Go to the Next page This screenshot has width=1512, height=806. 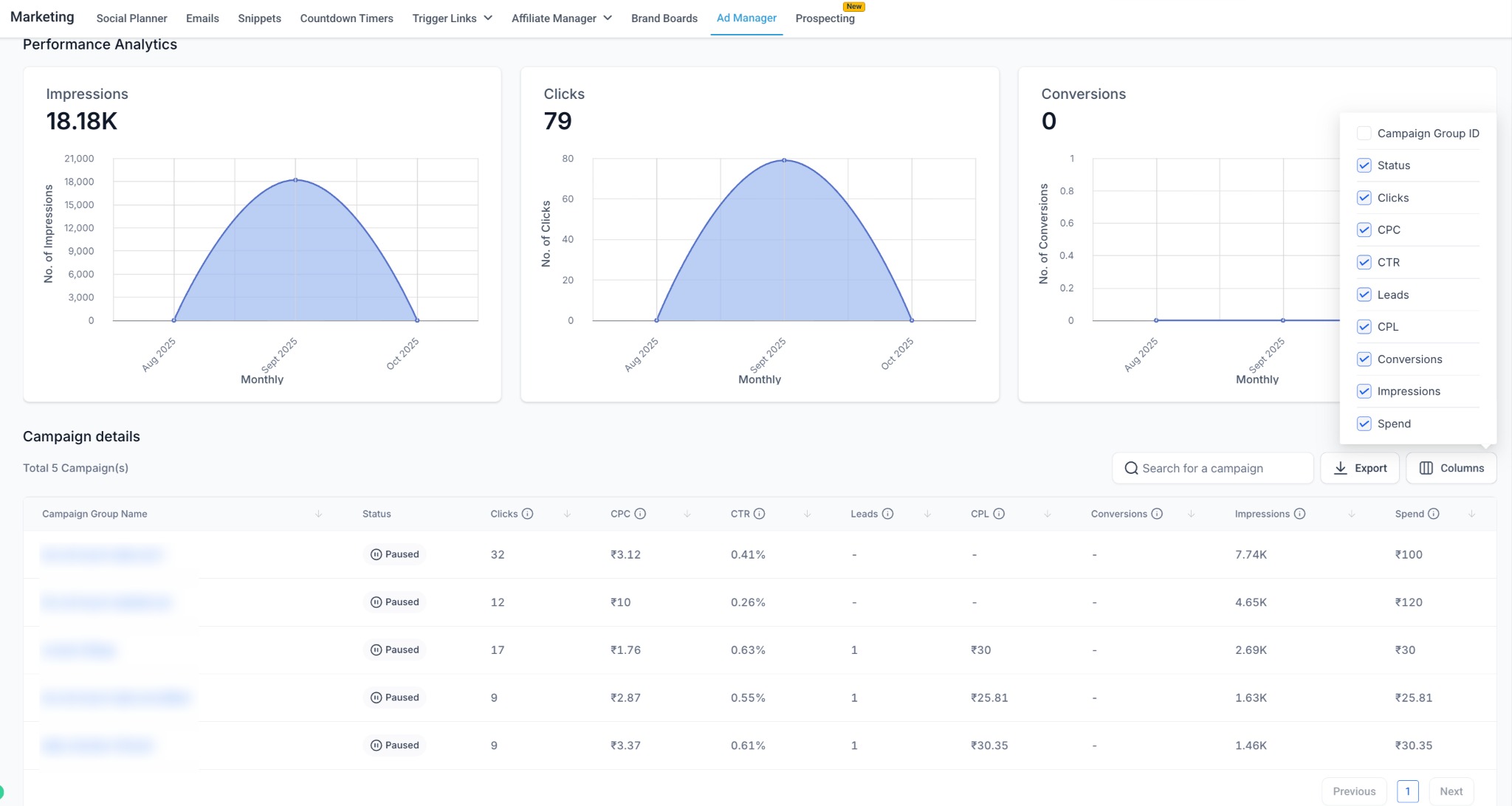(x=1450, y=791)
